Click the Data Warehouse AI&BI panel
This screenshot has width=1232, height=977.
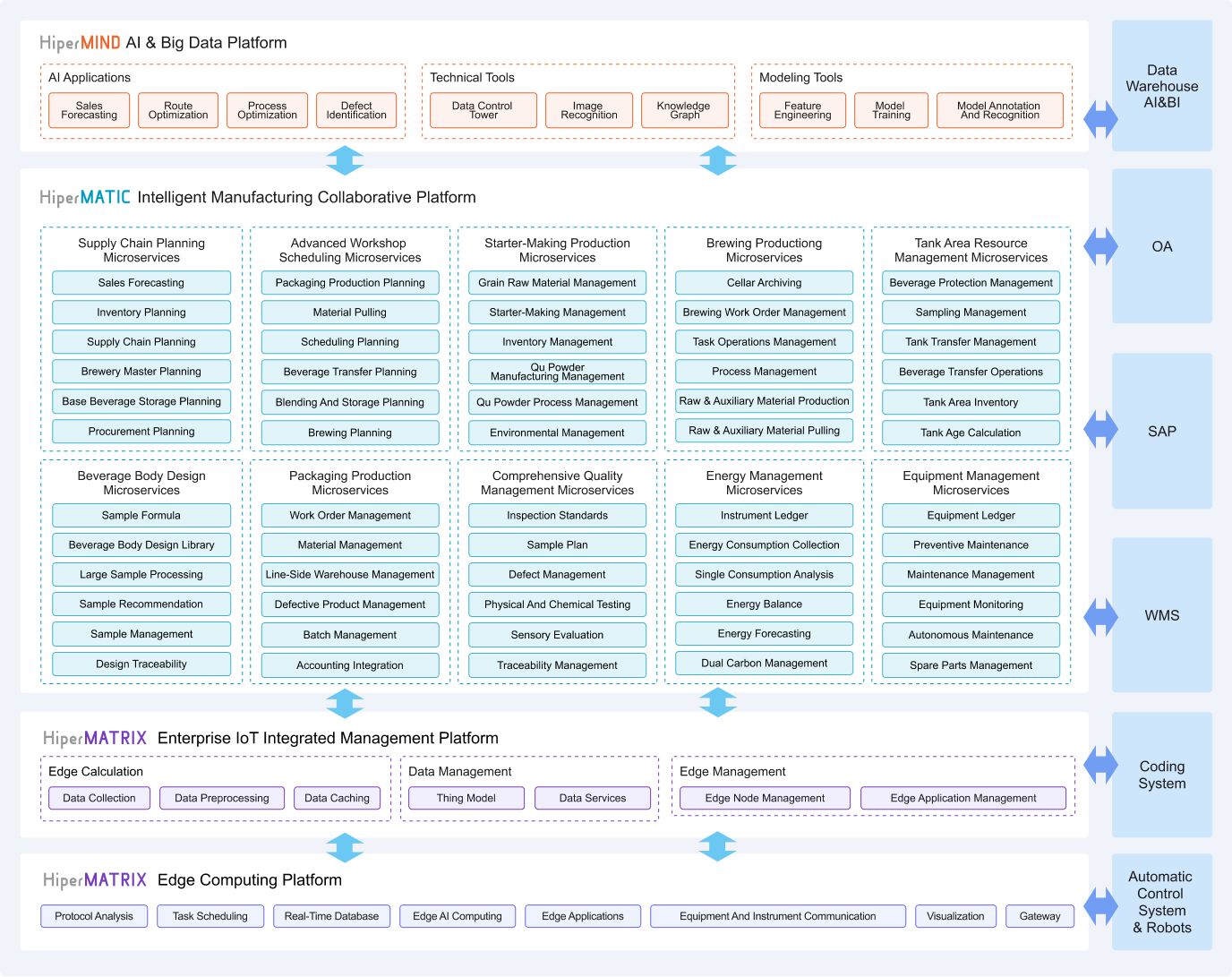pos(1162,86)
